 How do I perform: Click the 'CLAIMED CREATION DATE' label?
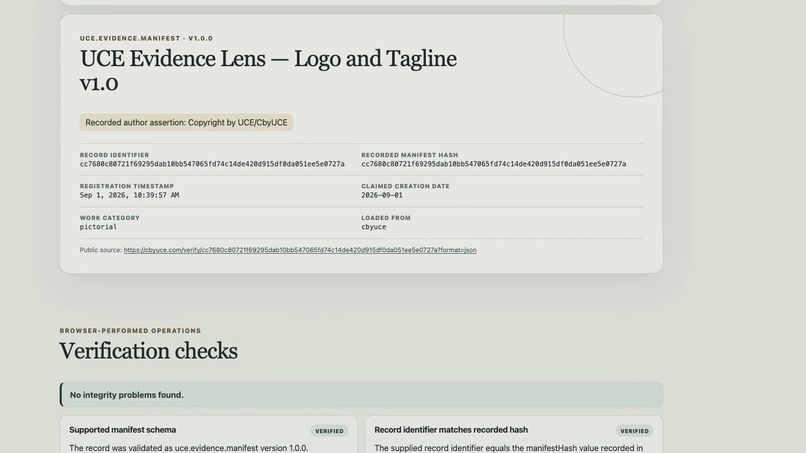point(405,186)
